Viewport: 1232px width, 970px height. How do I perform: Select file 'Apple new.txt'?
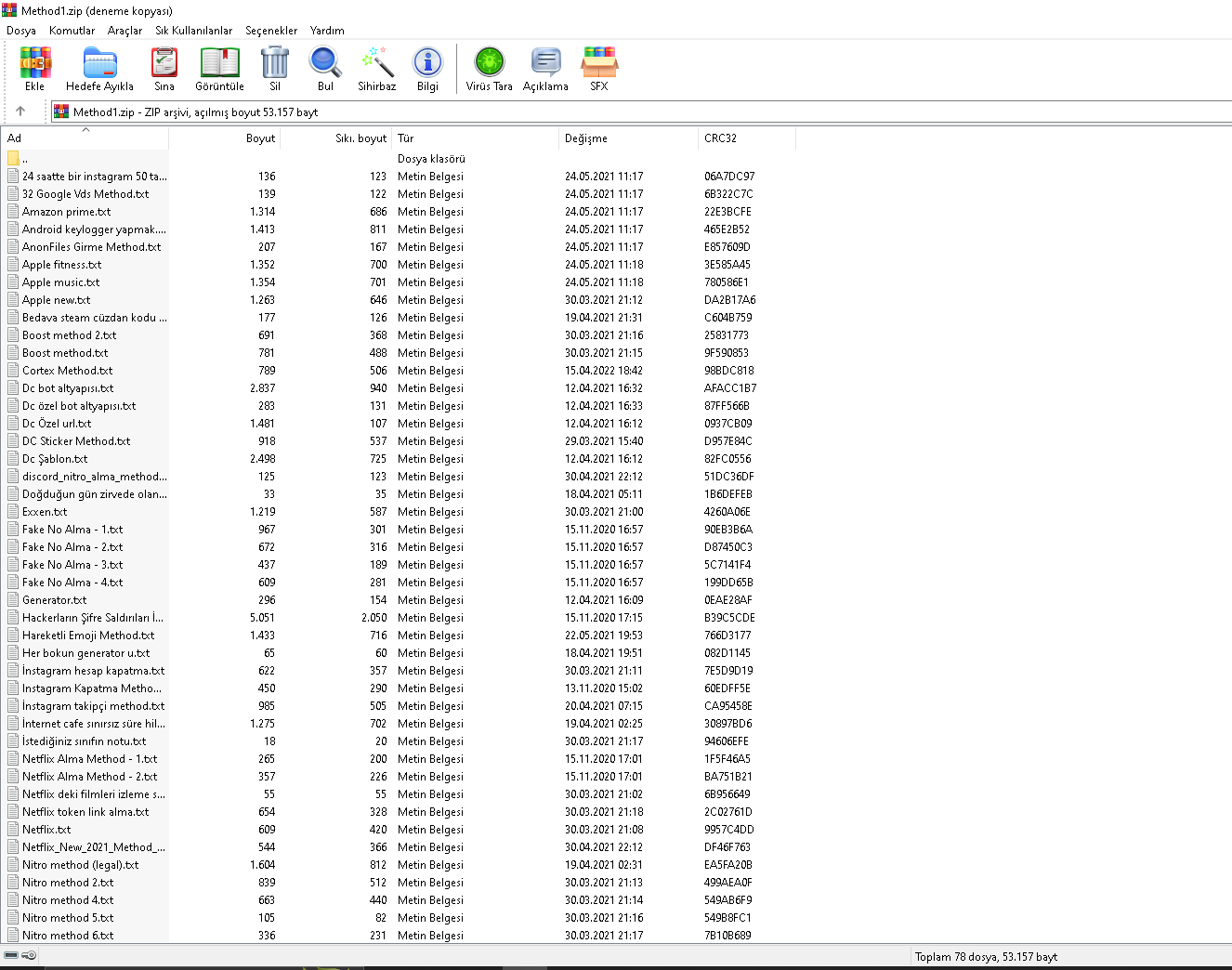56,300
